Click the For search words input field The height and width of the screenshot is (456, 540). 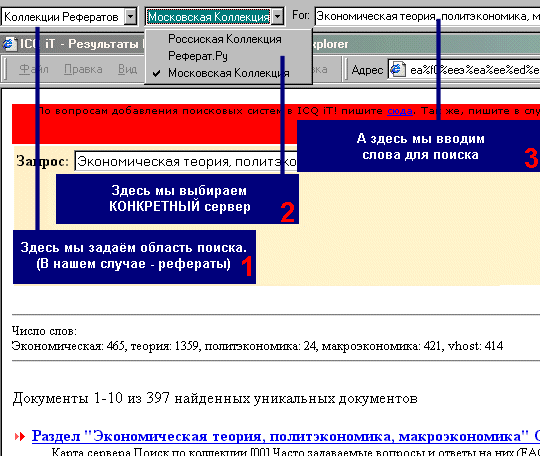click(x=427, y=17)
